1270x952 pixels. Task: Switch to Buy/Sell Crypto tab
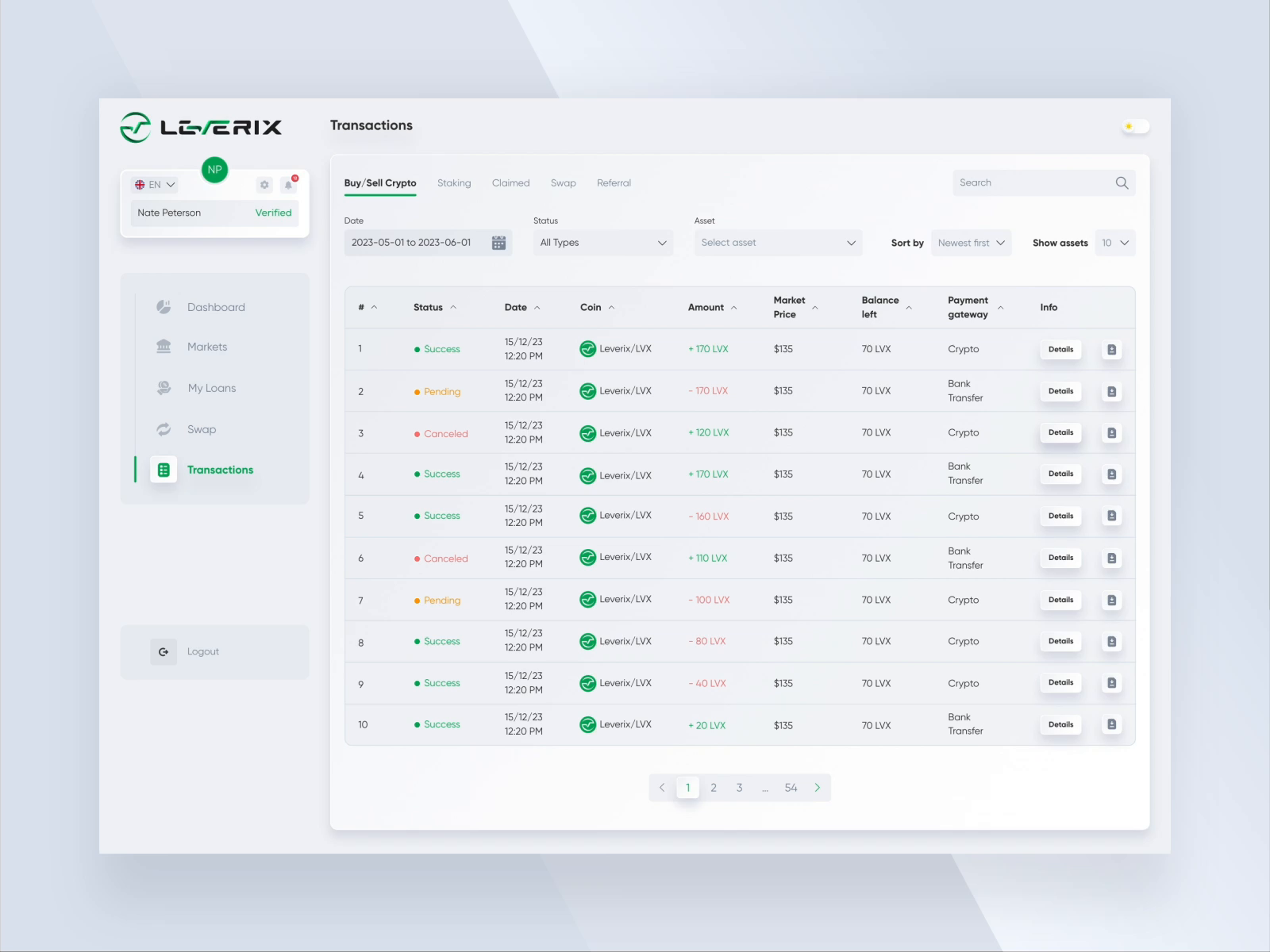[x=380, y=183]
